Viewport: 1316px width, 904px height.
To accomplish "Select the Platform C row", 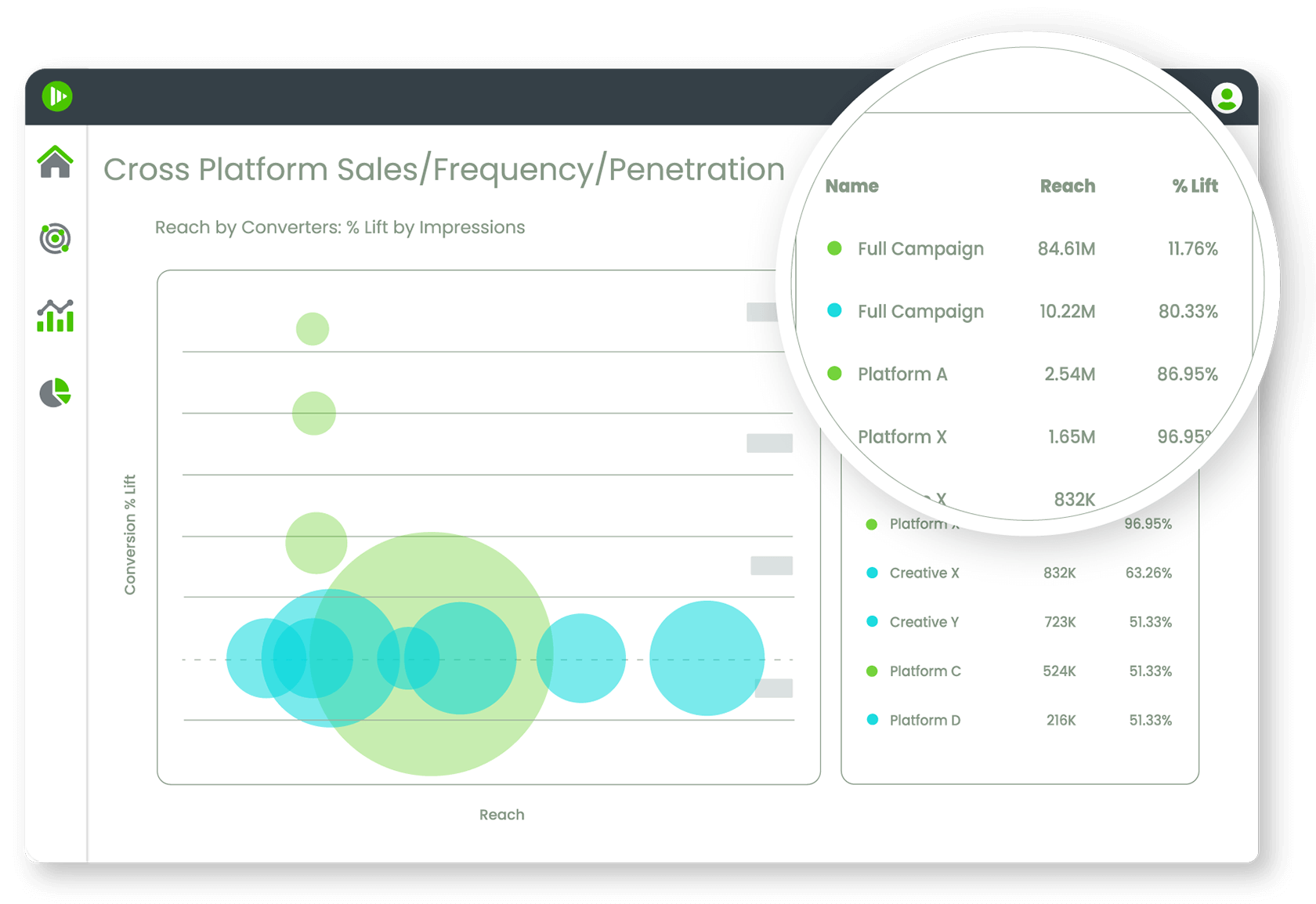I will point(1019,671).
